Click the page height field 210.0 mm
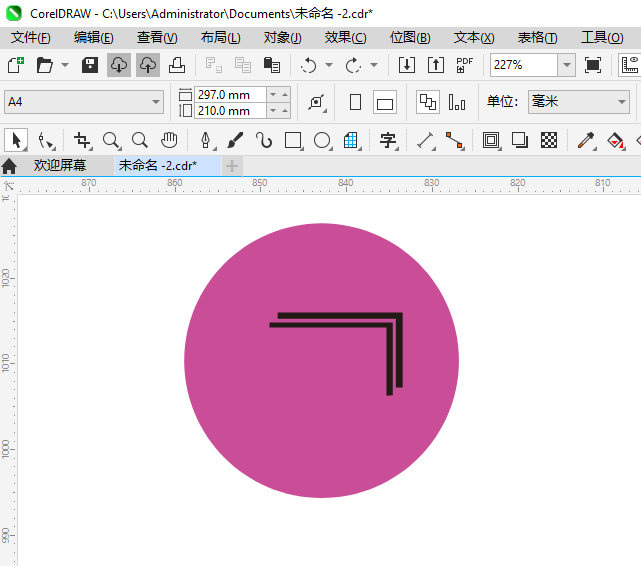641x566 pixels. [x=230, y=110]
